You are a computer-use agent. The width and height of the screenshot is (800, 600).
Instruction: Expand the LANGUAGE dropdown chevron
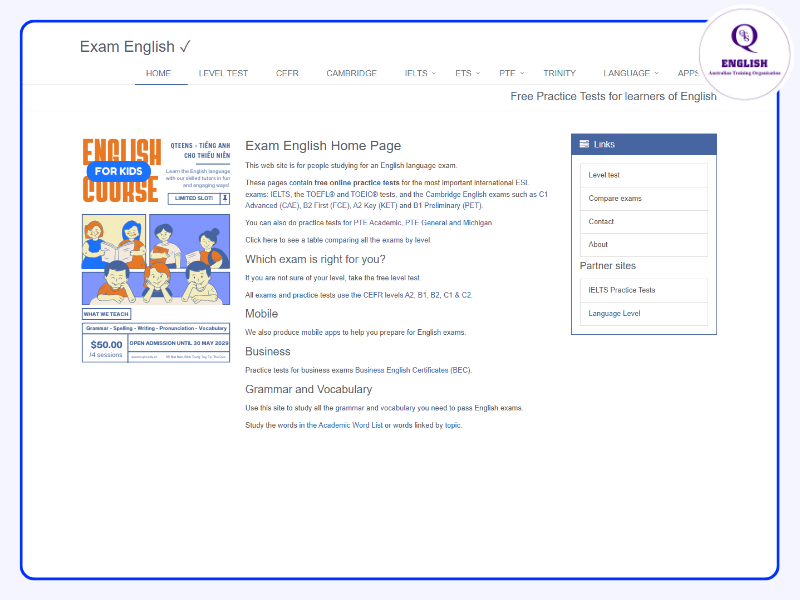pos(657,73)
